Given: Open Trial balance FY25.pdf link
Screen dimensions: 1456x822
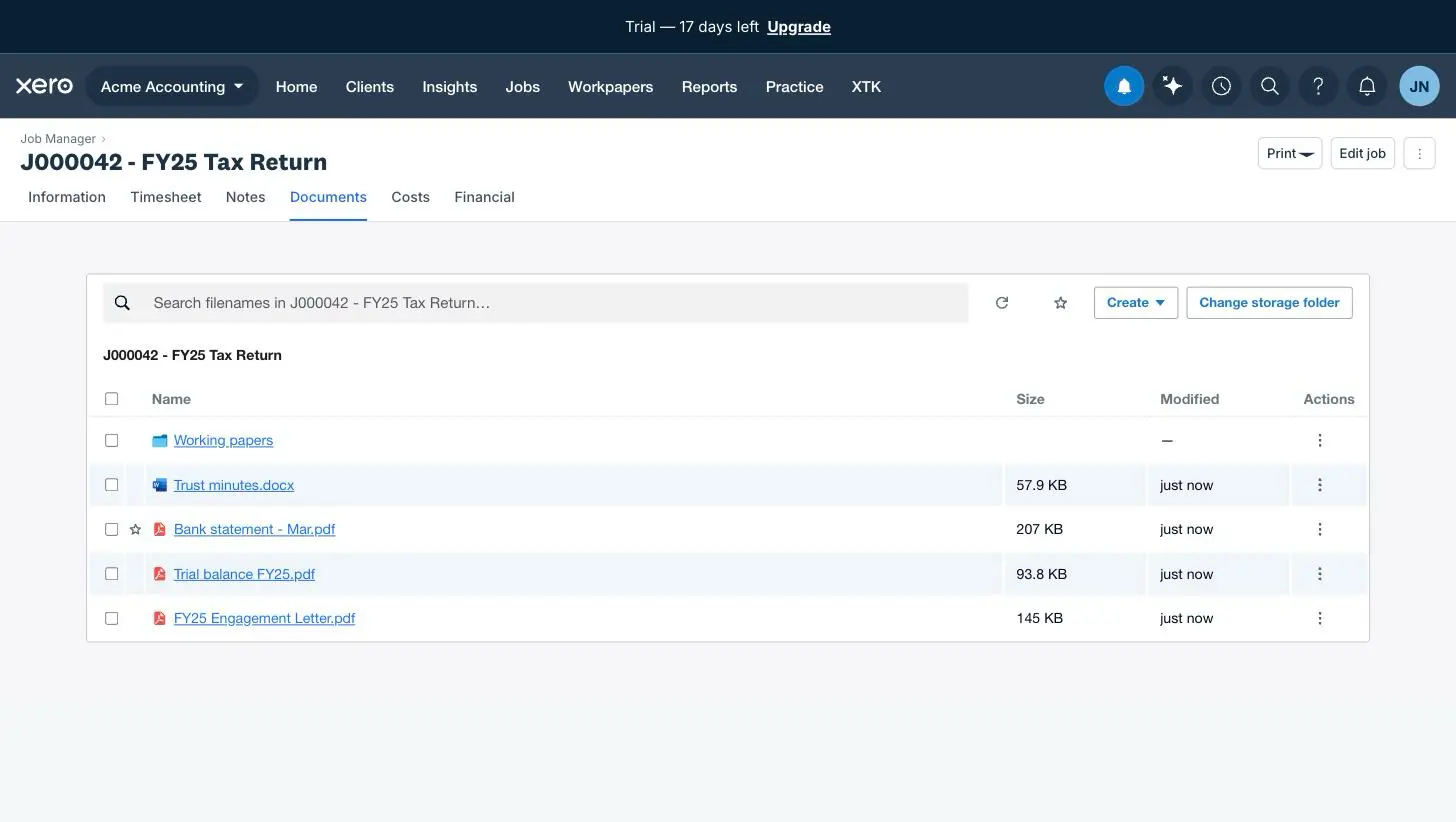Looking at the screenshot, I should (244, 574).
